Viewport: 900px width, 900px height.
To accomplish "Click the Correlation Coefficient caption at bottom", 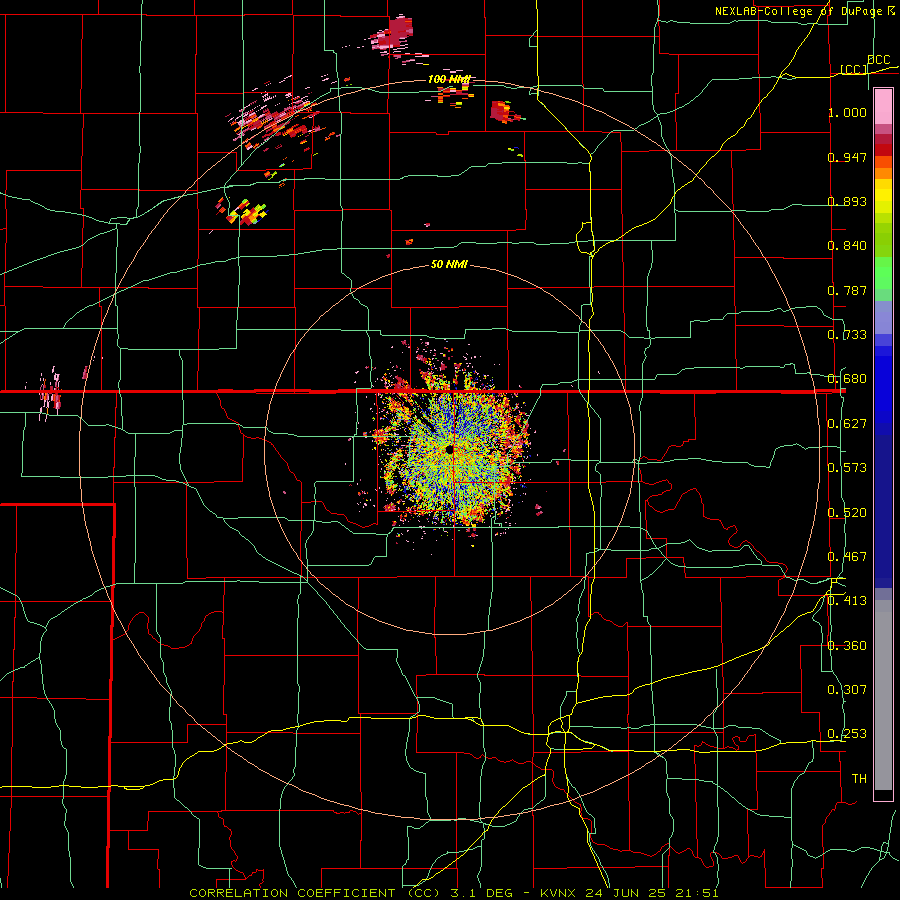I will tap(453, 893).
